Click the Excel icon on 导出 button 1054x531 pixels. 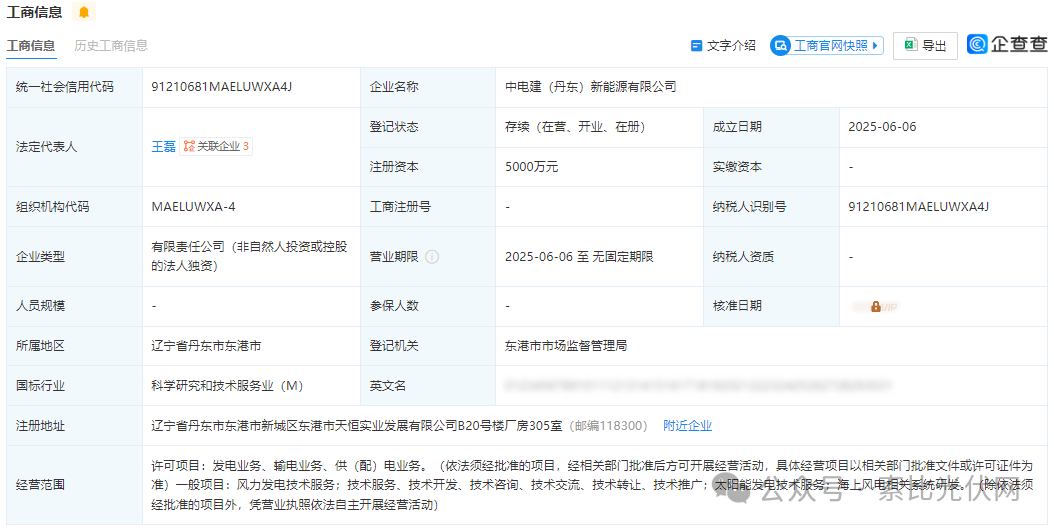click(x=910, y=45)
